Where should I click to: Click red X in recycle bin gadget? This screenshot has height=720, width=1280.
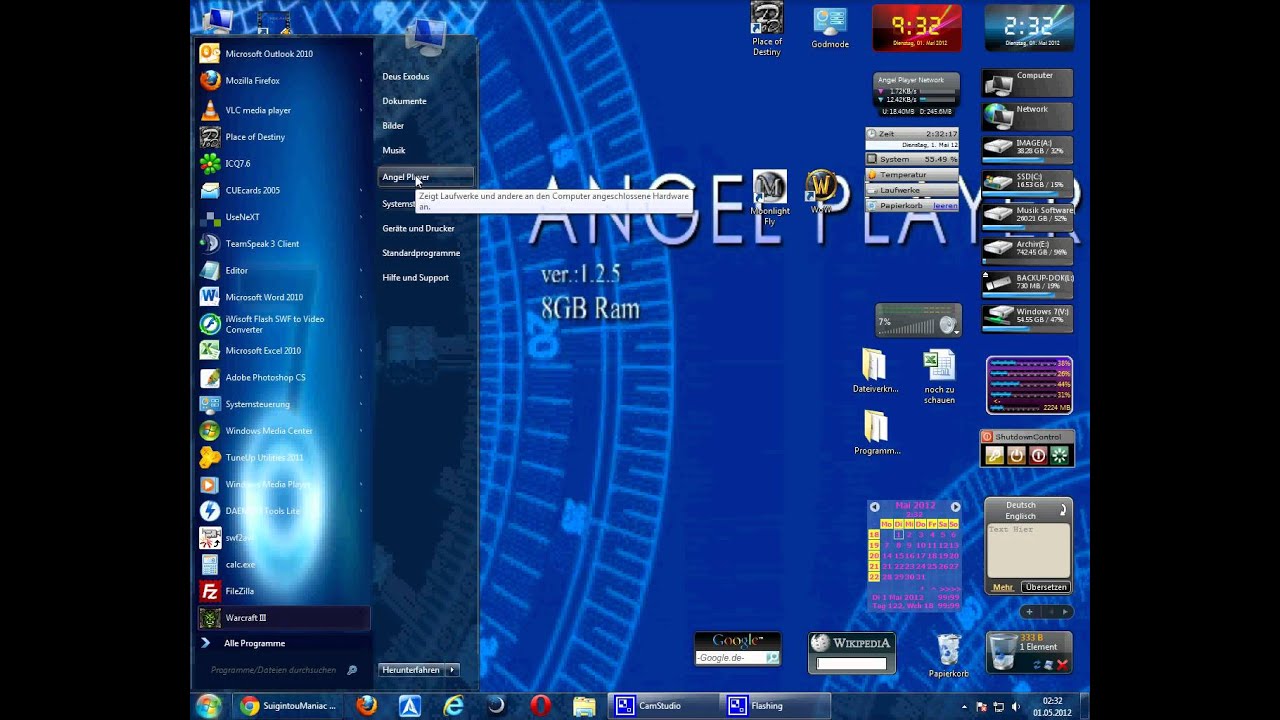click(1063, 665)
